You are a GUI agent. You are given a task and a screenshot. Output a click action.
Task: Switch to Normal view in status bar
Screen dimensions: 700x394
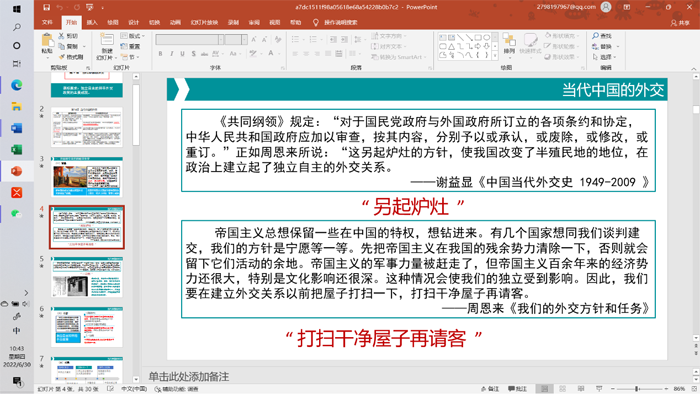(x=545, y=389)
